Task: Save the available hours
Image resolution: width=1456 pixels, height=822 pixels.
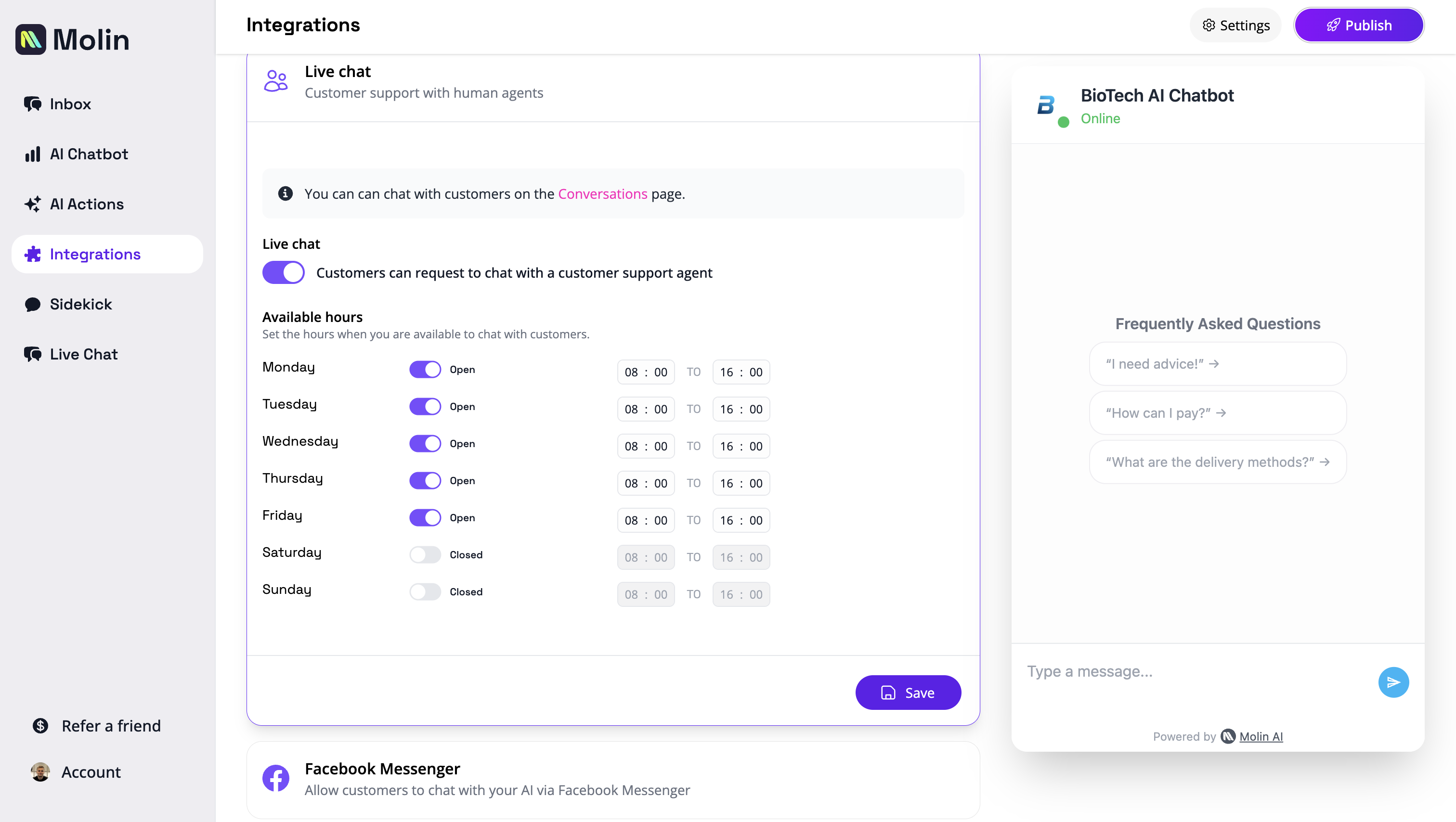Action: (908, 692)
